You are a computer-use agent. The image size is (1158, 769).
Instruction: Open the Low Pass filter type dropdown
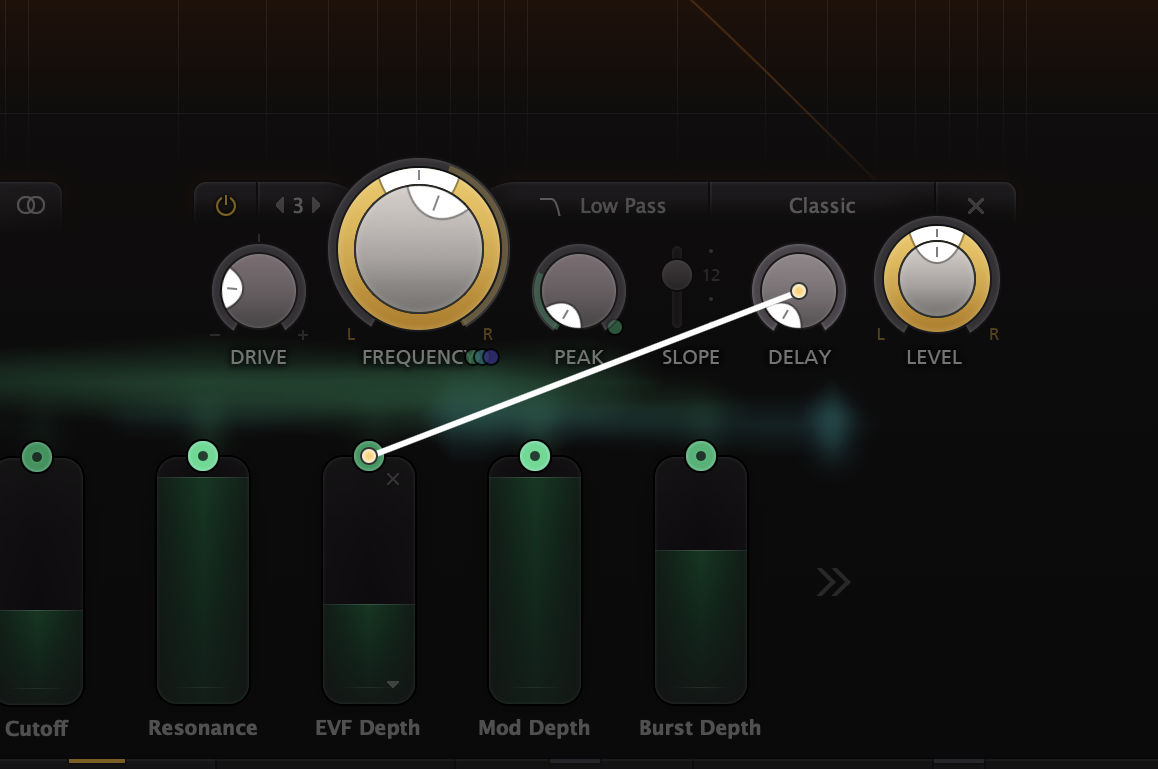tap(622, 205)
